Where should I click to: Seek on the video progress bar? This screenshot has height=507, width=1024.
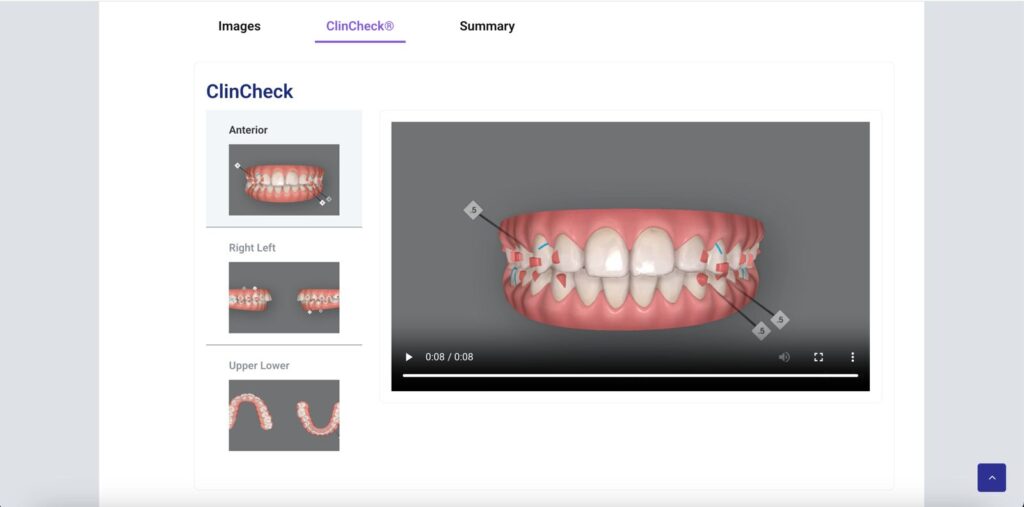630,375
